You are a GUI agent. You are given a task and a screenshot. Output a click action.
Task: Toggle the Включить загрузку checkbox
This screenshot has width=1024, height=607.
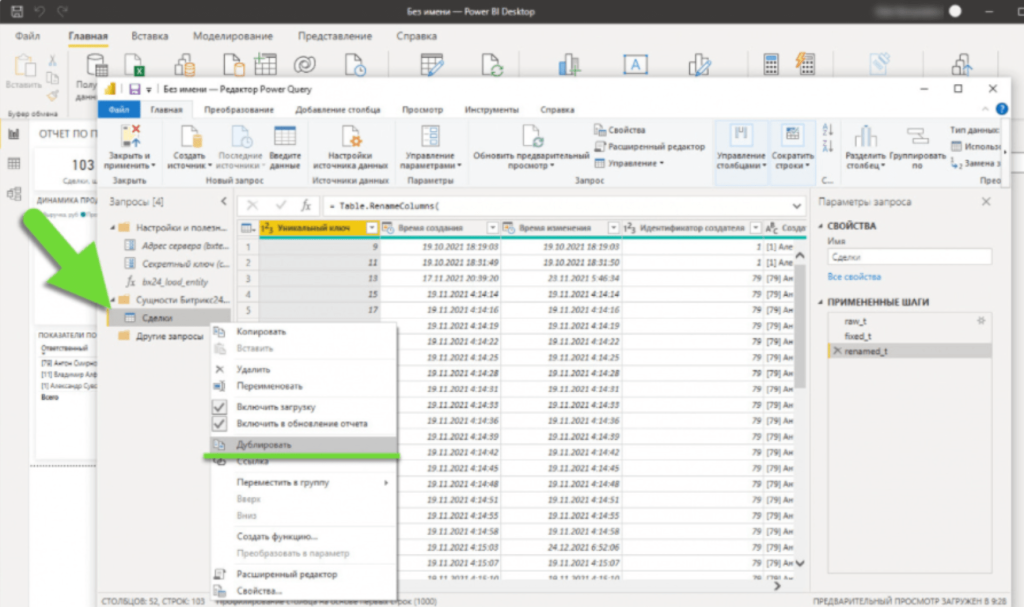coord(220,407)
